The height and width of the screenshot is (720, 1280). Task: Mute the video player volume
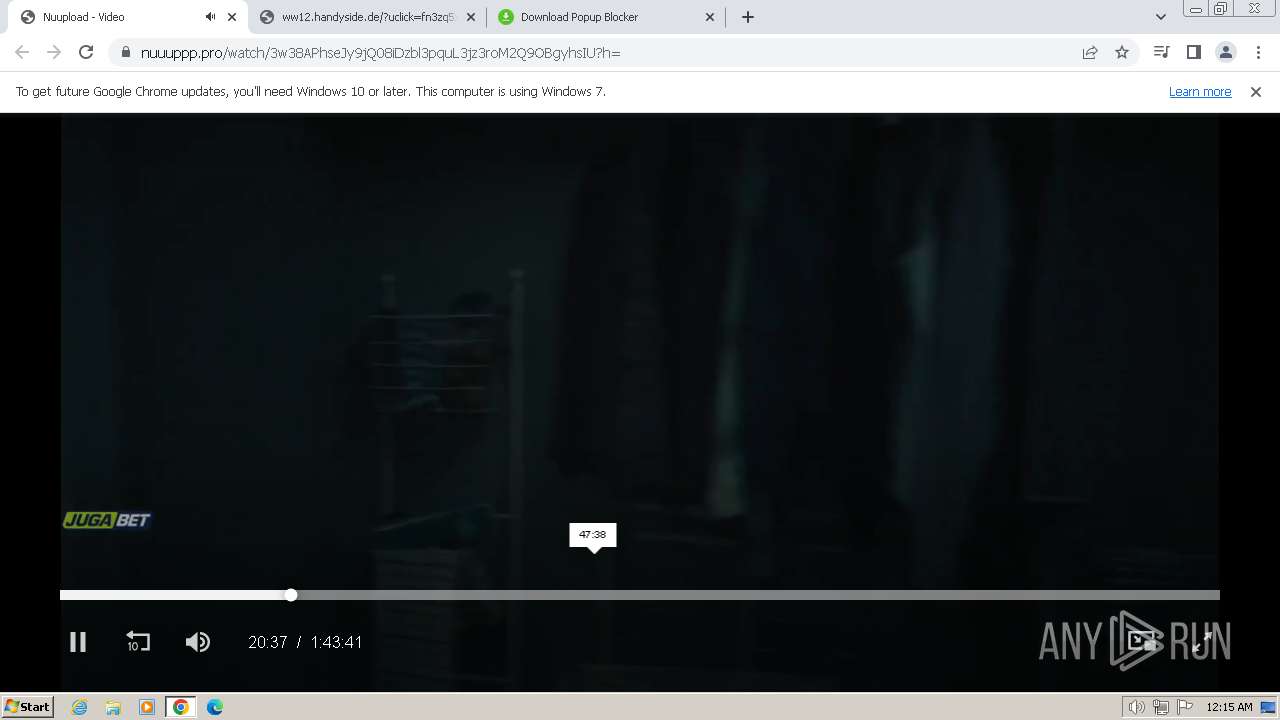(198, 642)
